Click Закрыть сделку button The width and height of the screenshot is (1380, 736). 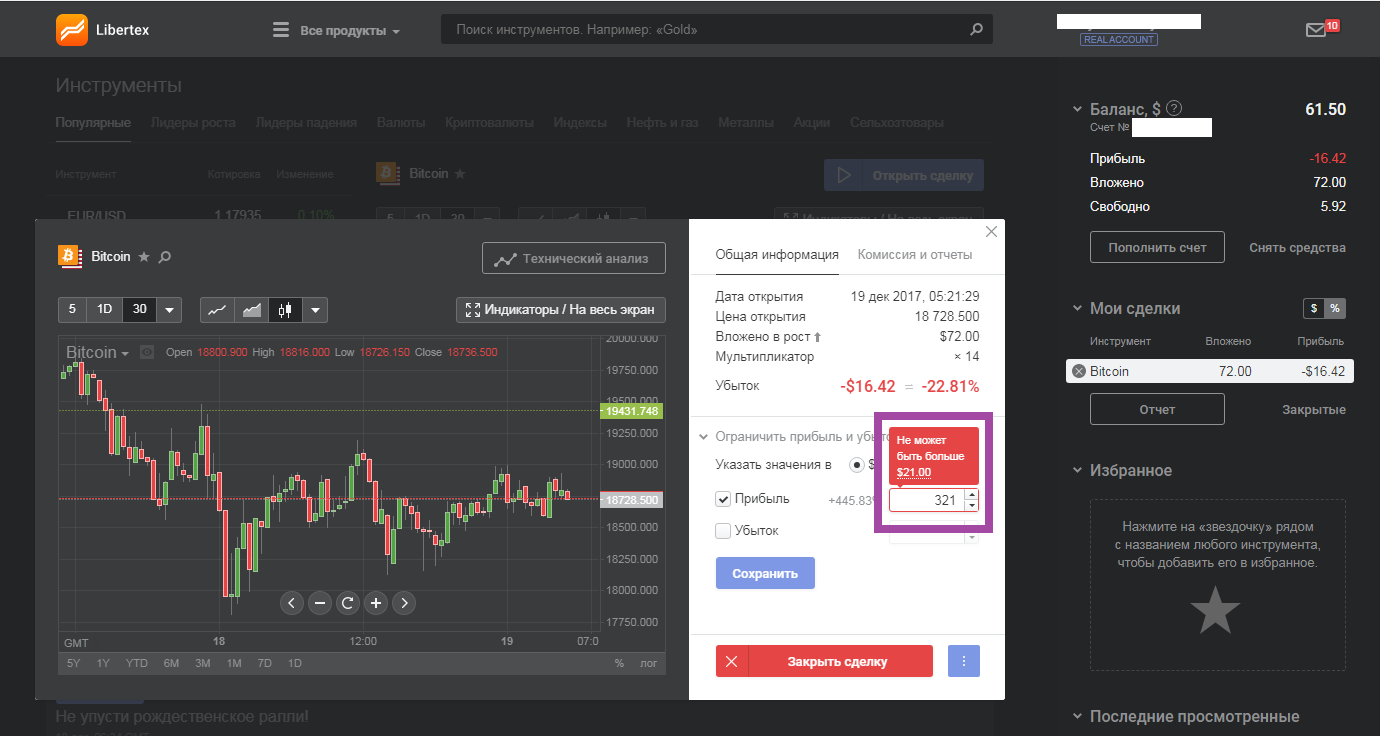[x=824, y=661]
